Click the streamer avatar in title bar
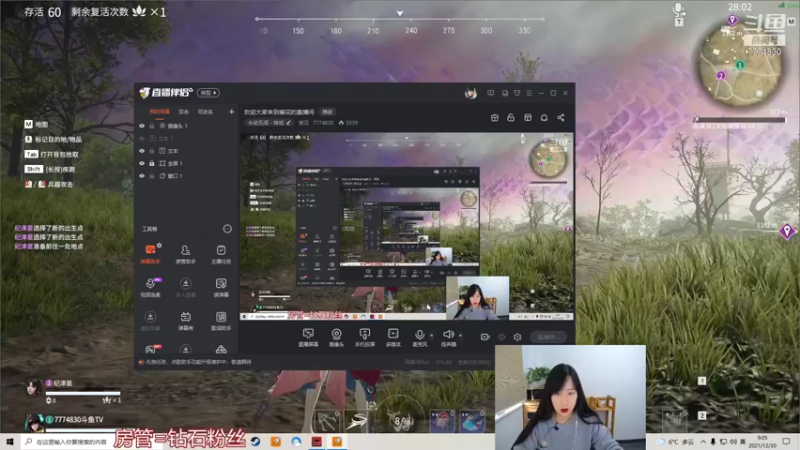 [x=470, y=93]
